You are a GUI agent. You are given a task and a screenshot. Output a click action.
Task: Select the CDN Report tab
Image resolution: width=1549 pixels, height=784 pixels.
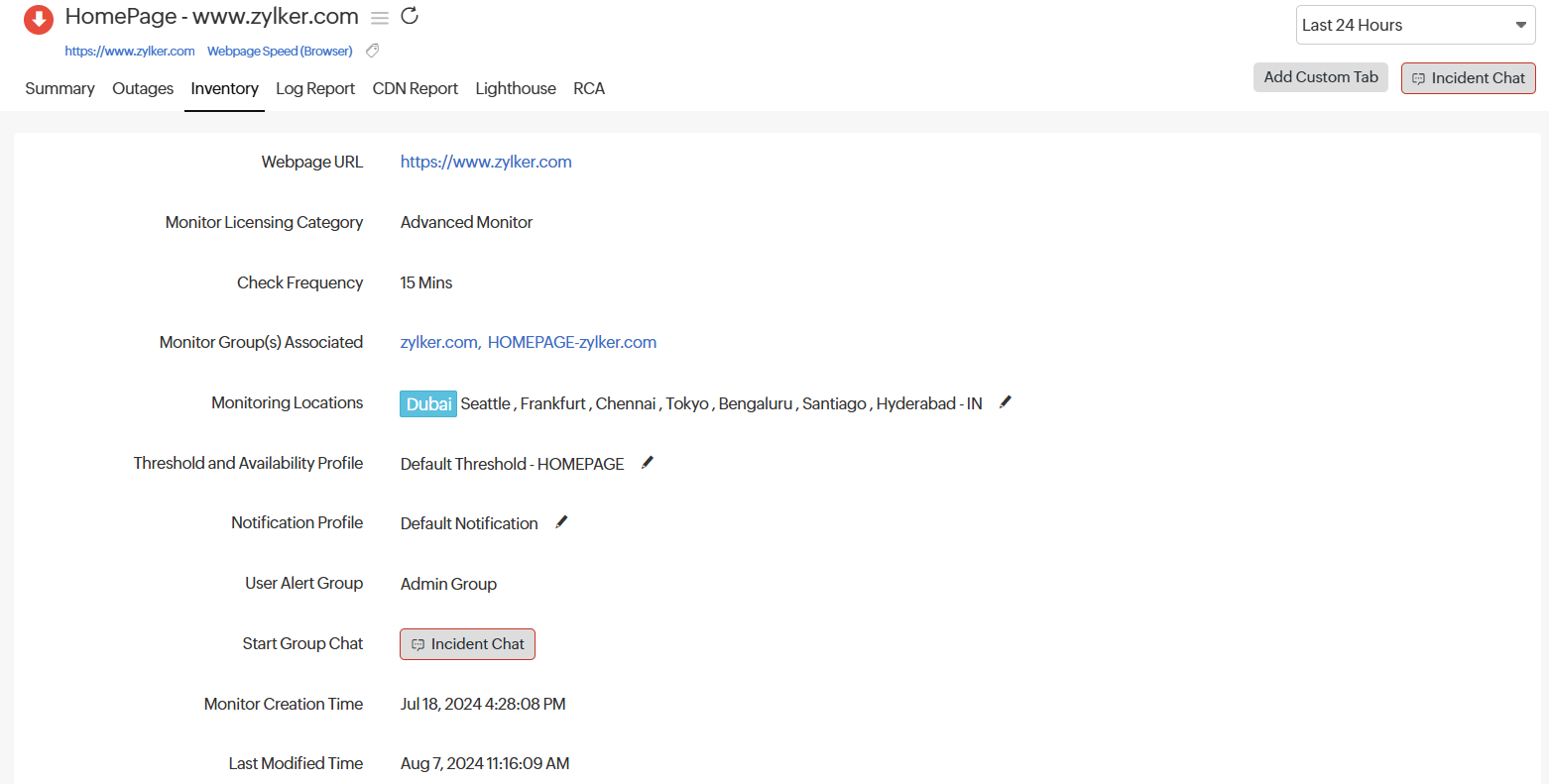[x=415, y=88]
